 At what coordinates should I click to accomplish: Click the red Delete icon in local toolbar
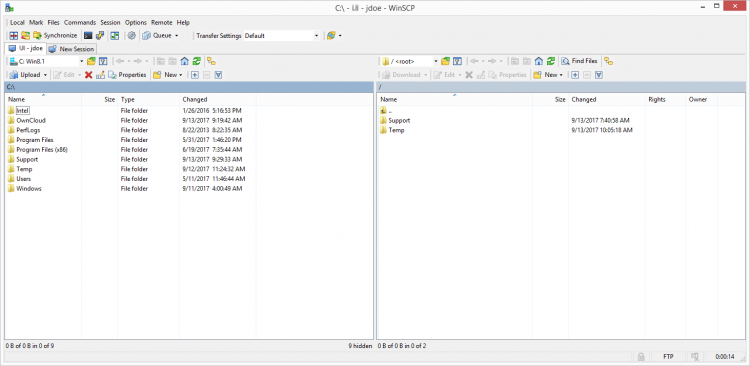tap(88, 75)
